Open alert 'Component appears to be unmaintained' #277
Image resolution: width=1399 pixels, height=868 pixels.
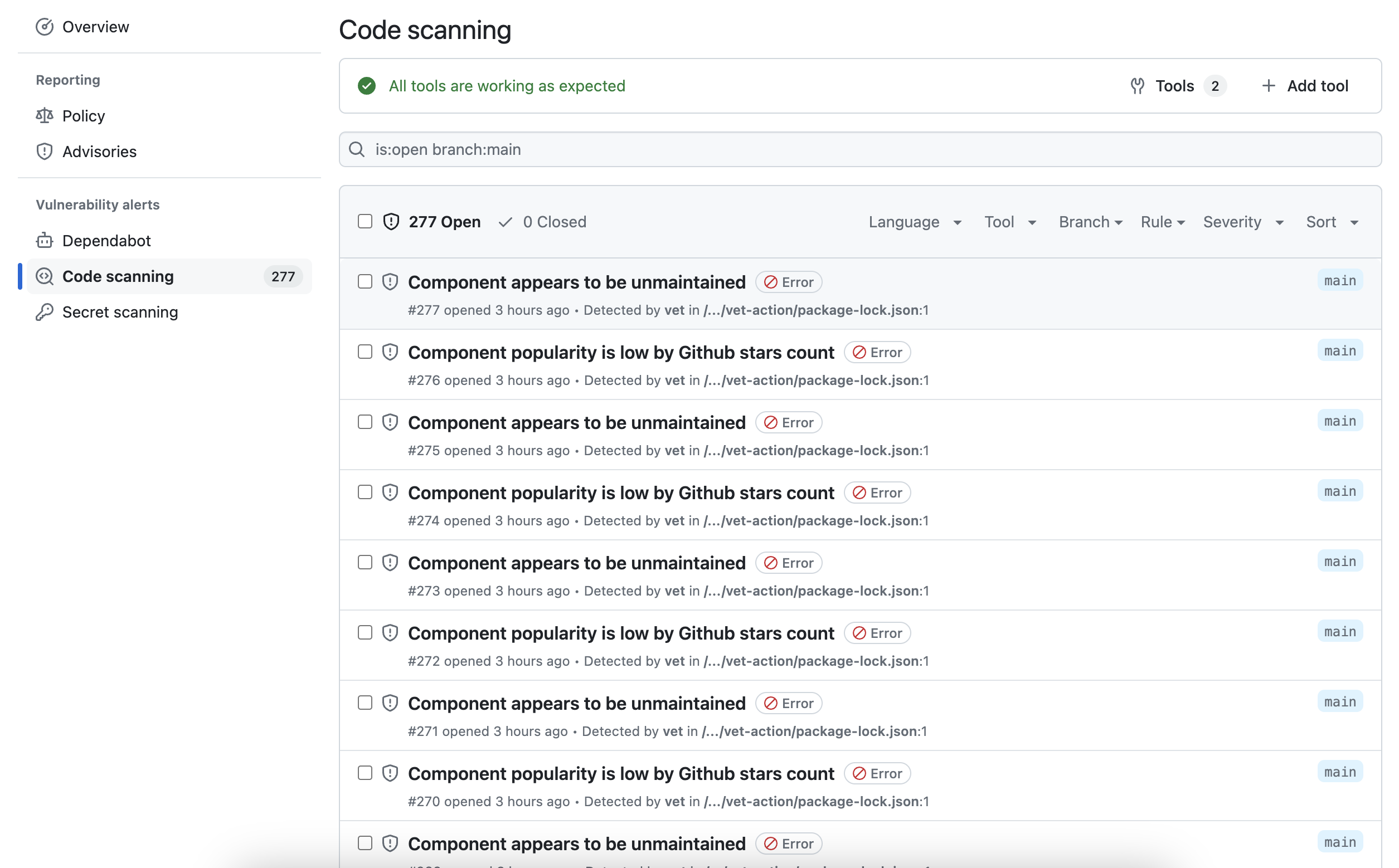576,282
